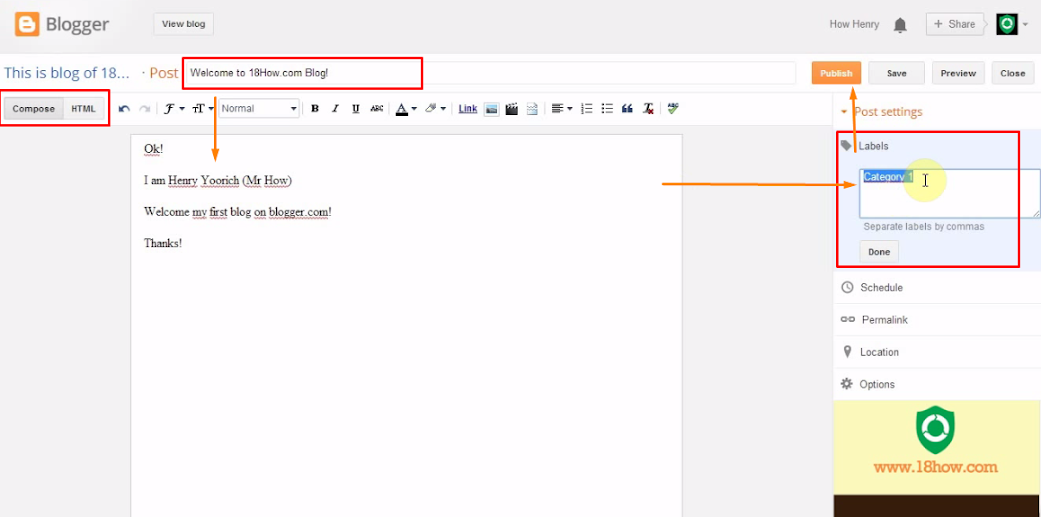The image size is (1041, 517).
Task: Open the font family menu
Action: (174, 109)
